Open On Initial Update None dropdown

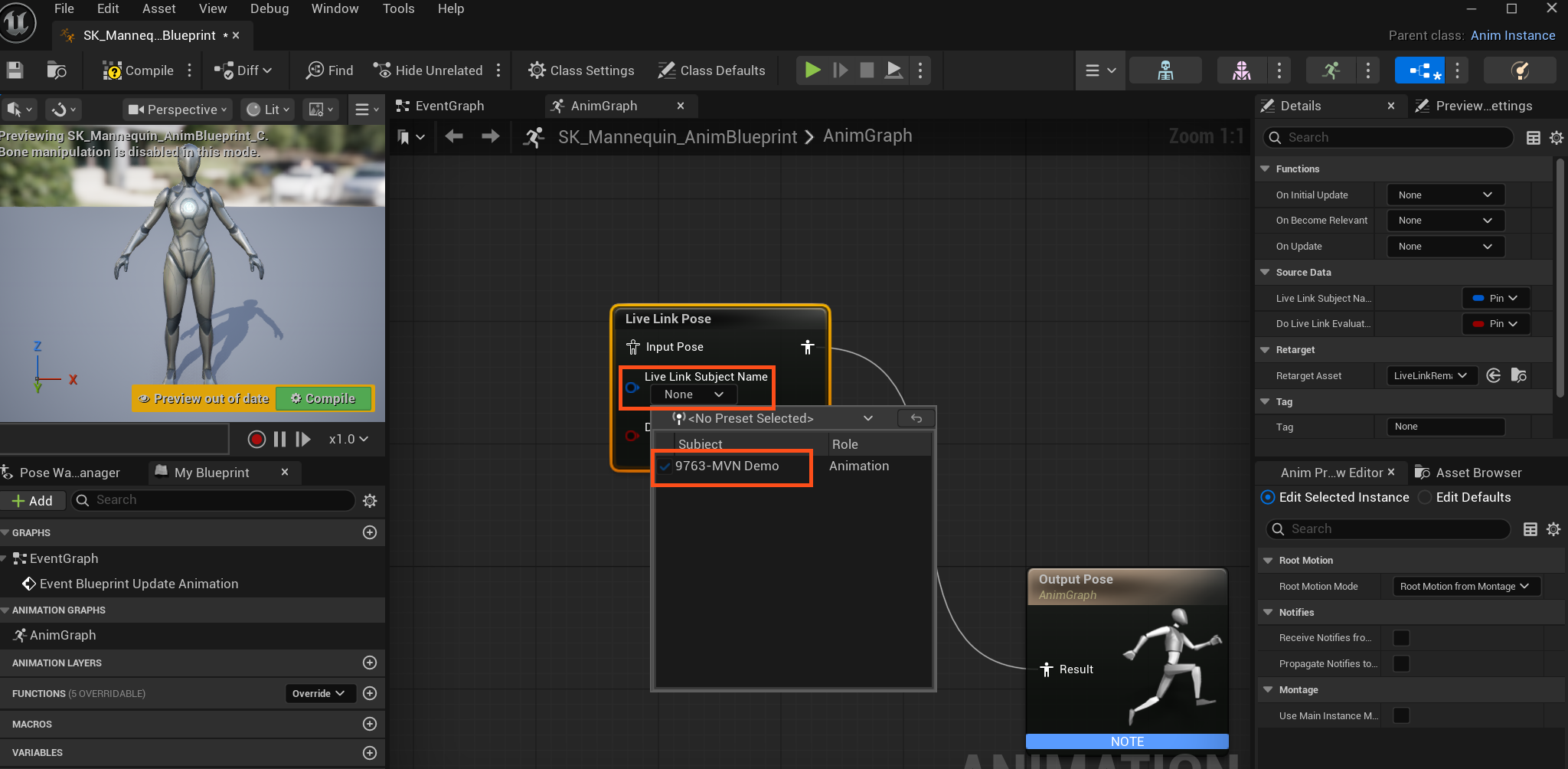[1445, 195]
